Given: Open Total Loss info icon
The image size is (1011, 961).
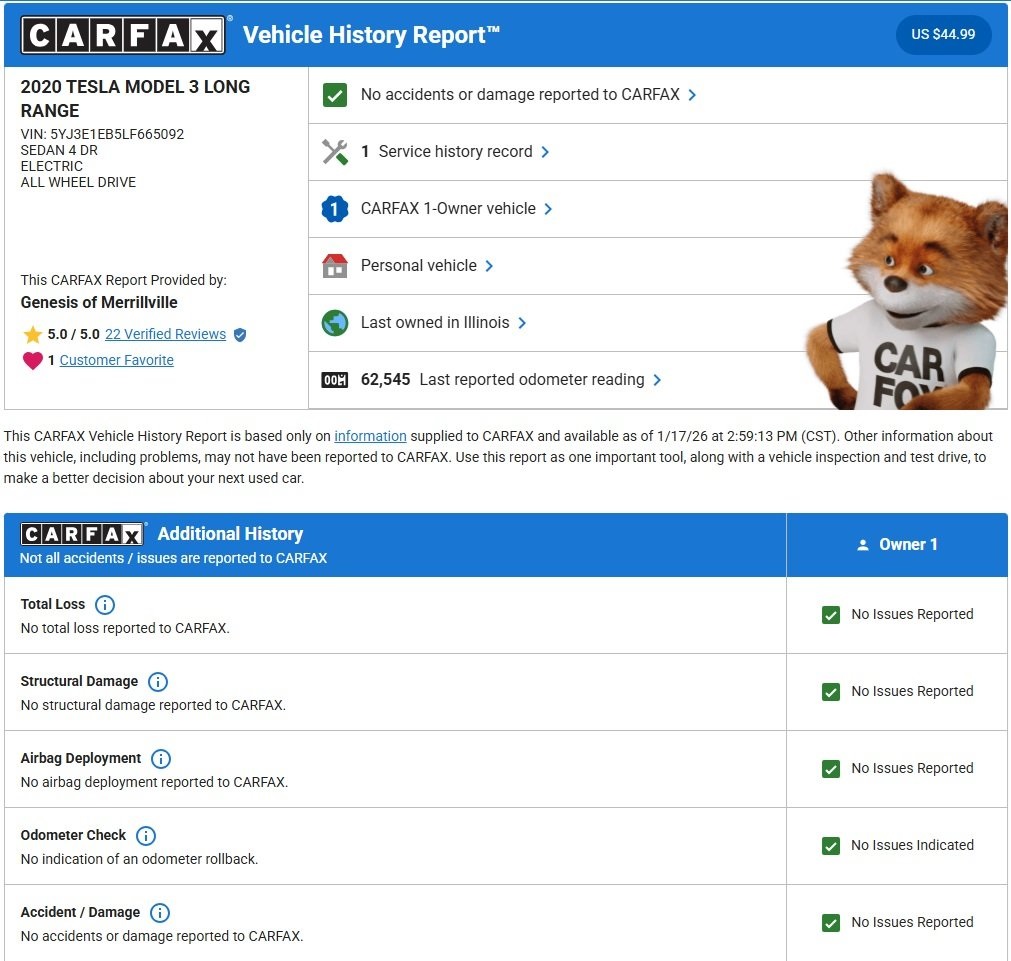Looking at the screenshot, I should pyautogui.click(x=105, y=605).
